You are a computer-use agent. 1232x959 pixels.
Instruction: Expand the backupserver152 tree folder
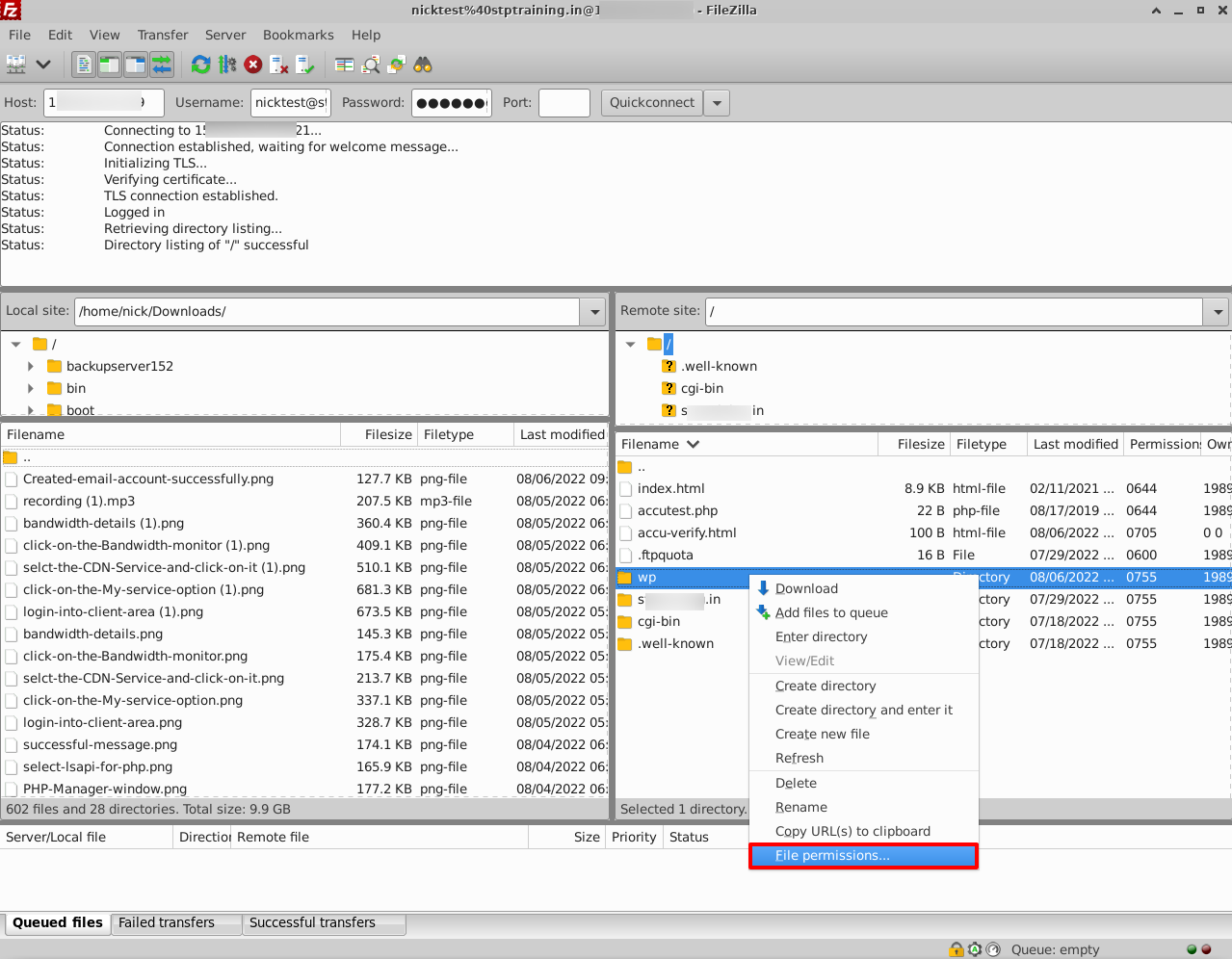(31, 366)
